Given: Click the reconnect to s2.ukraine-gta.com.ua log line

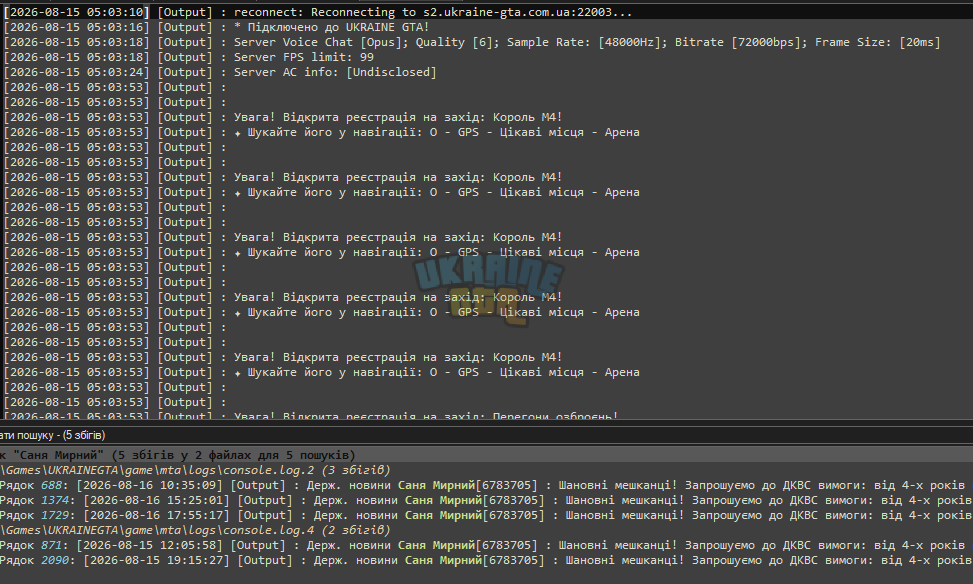Looking at the screenshot, I should [x=318, y=12].
